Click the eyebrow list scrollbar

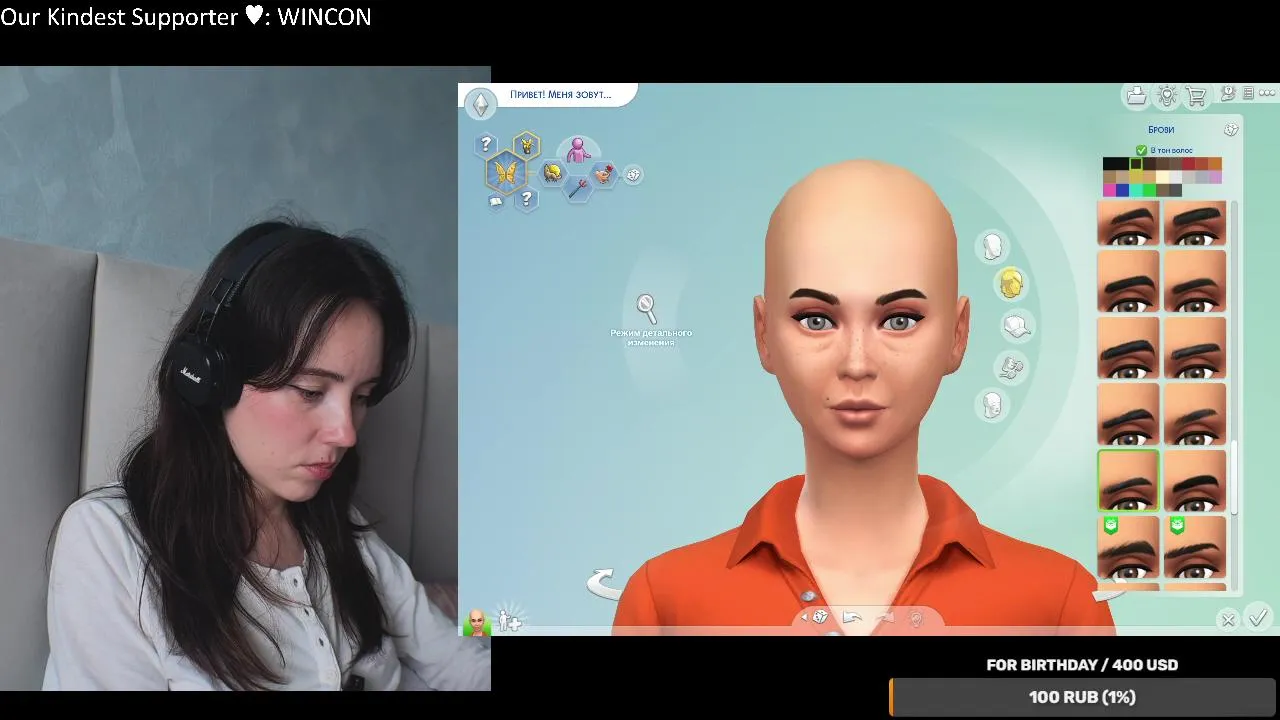coord(1234,478)
